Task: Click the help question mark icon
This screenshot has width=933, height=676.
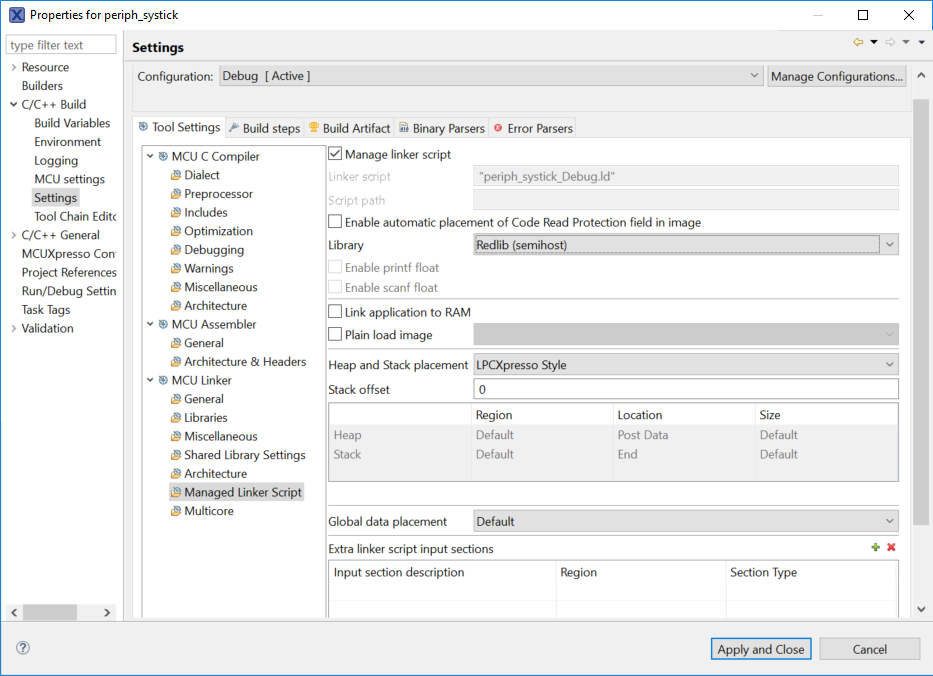Action: (23, 648)
